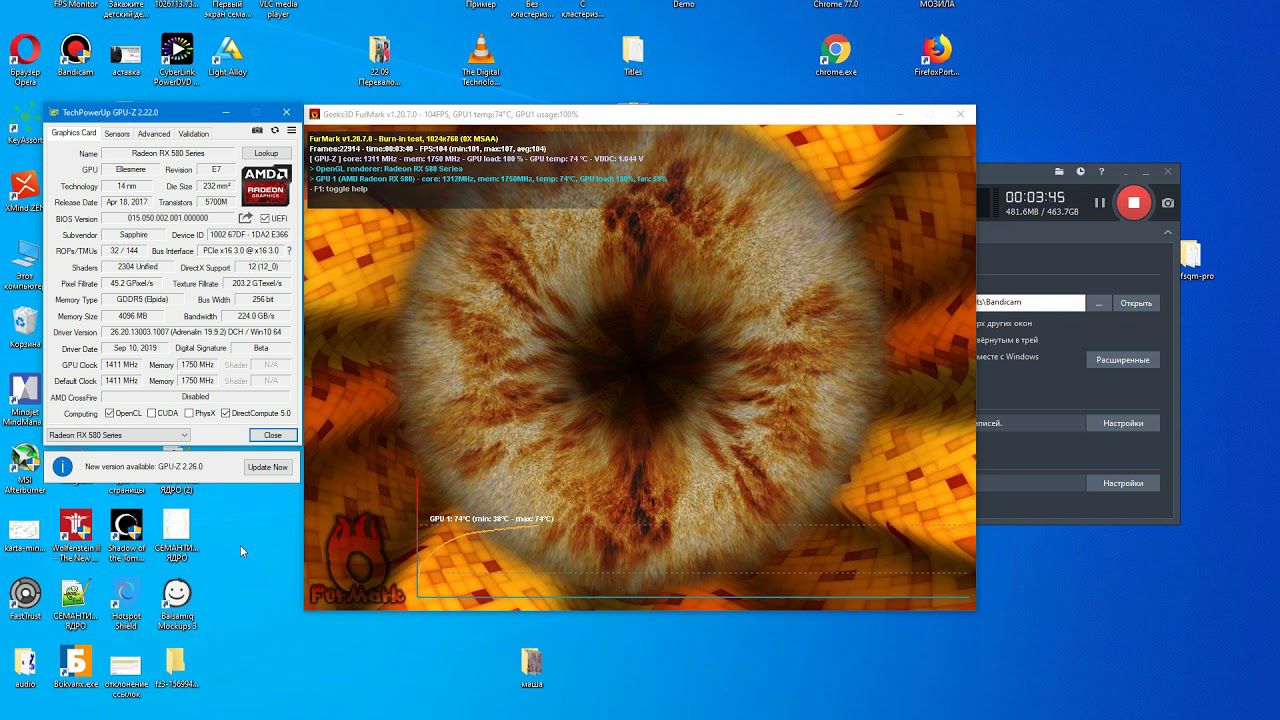Viewport: 1280px width, 720px height.
Task: Toggle DirectCompute 5.0 checkbox
Action: coord(226,413)
